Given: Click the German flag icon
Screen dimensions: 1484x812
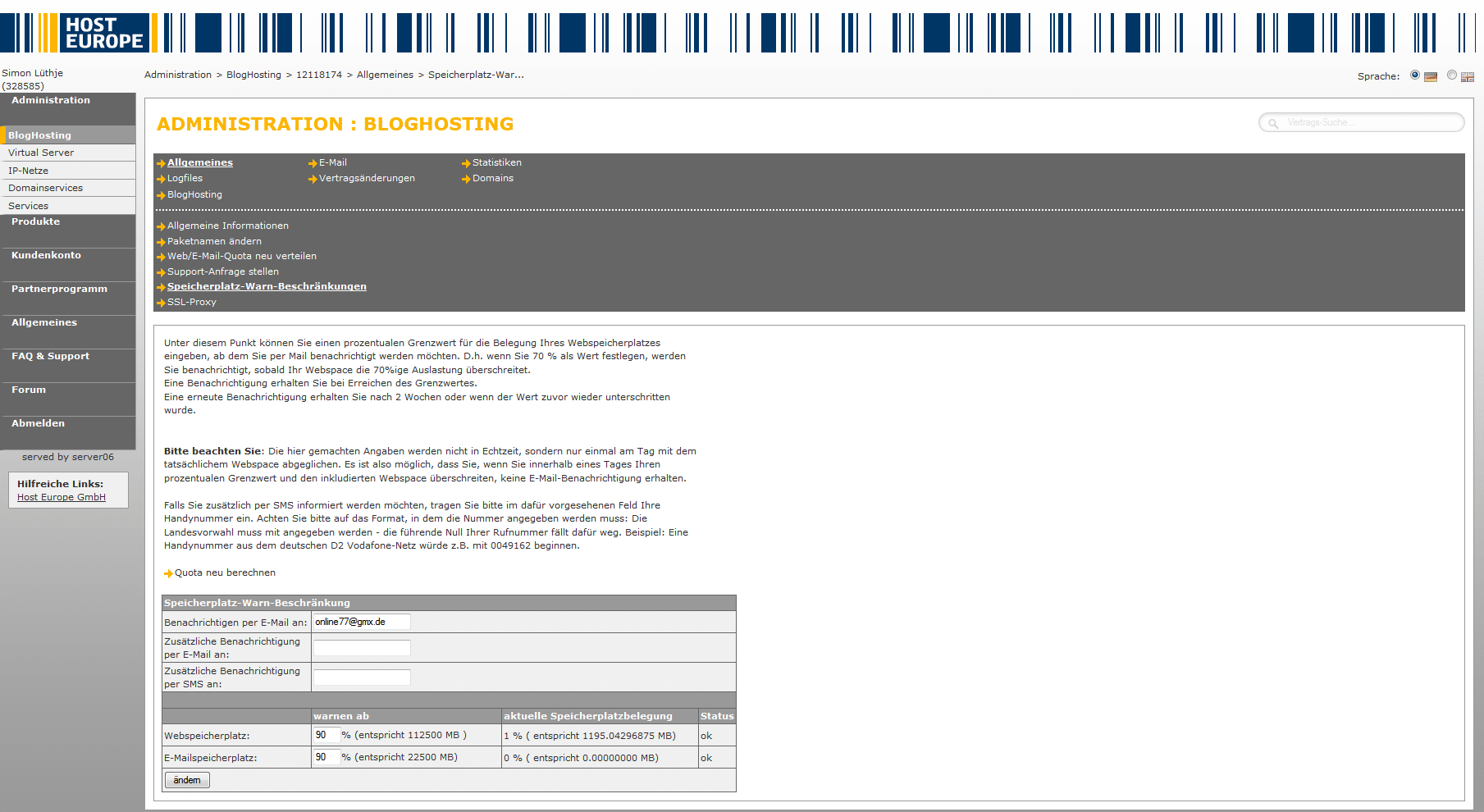Looking at the screenshot, I should click(1431, 77).
